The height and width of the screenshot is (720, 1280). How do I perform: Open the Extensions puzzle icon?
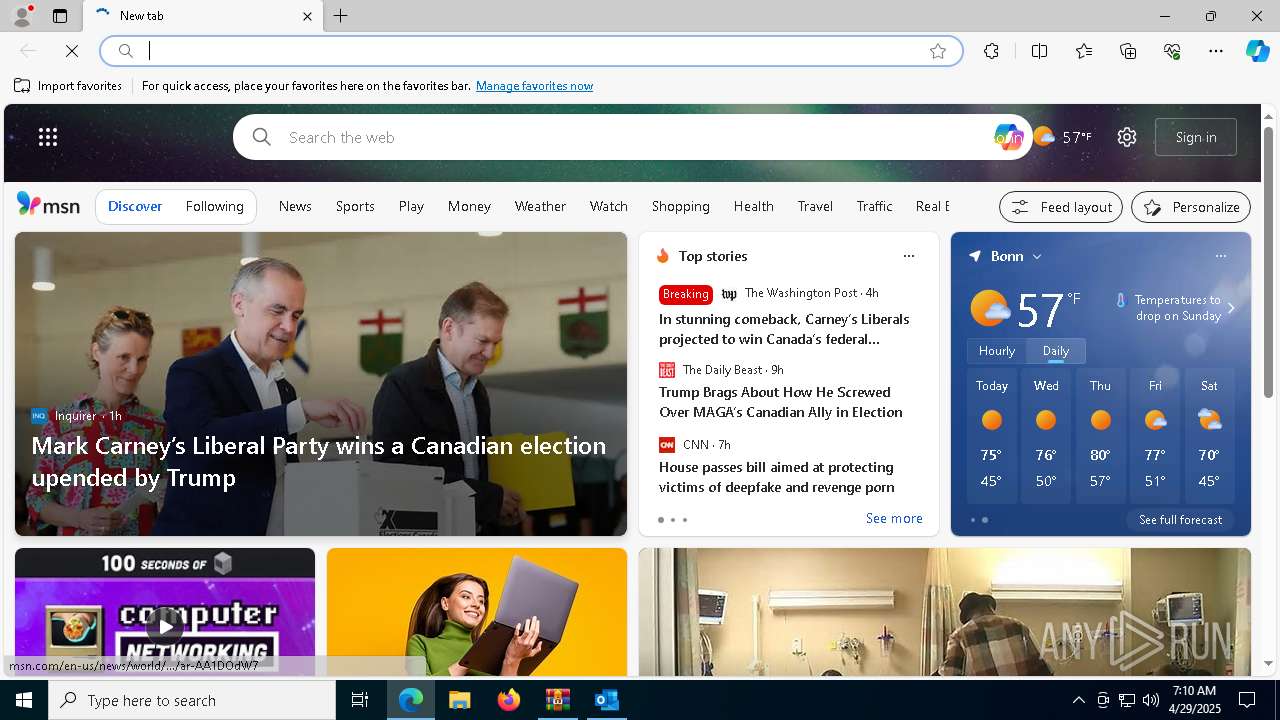coord(991,51)
